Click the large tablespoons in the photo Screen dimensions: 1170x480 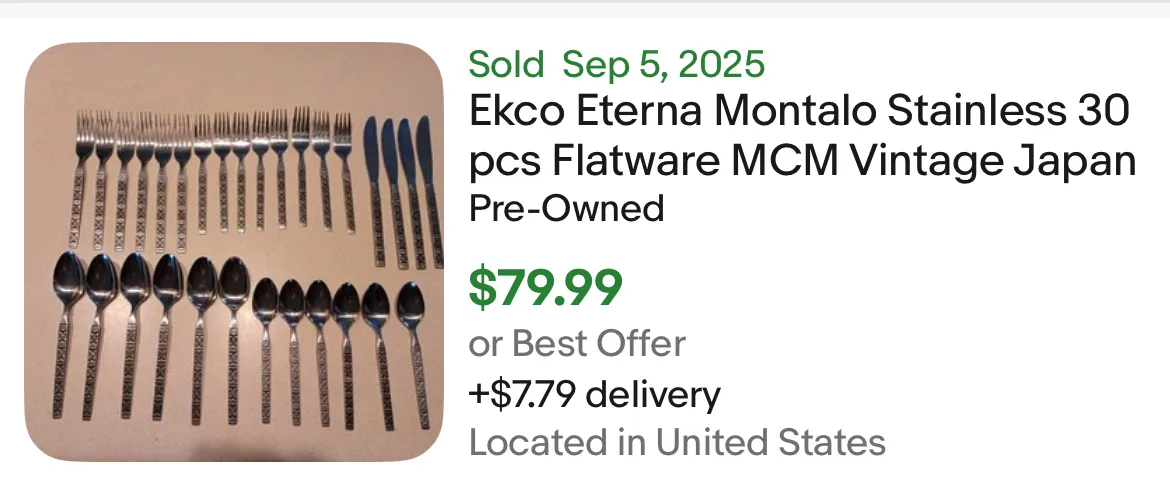150,330
